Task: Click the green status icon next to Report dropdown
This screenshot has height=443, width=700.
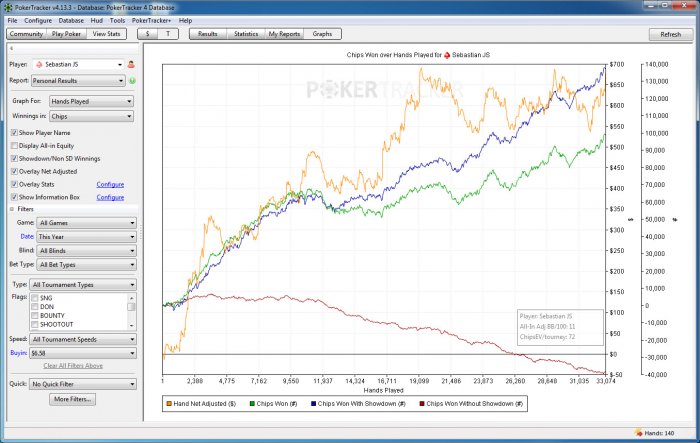Action: point(132,81)
